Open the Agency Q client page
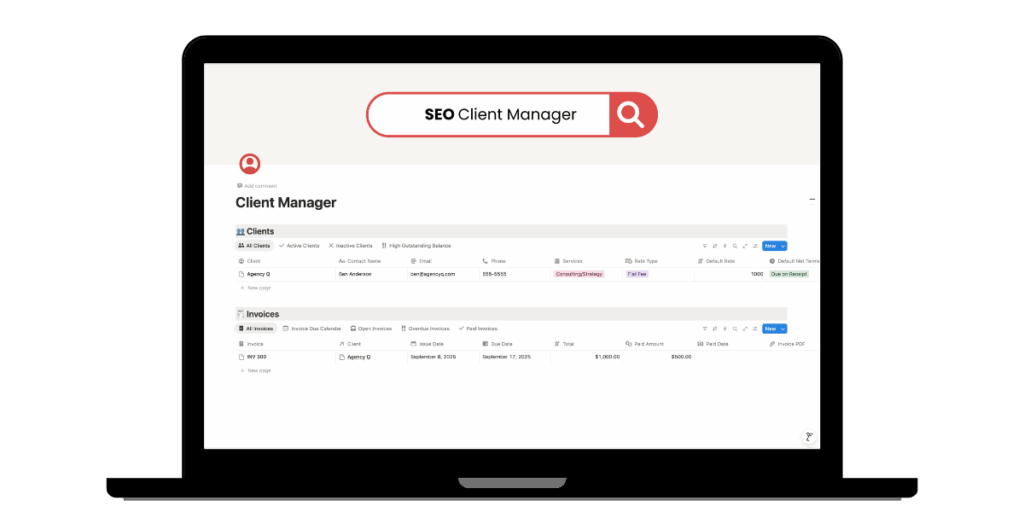This screenshot has width=1024, height=512. (x=257, y=274)
